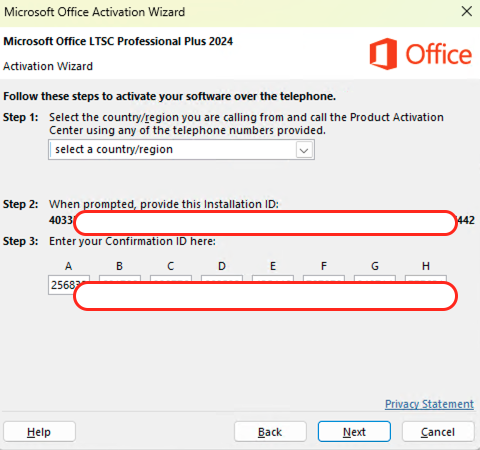Image resolution: width=480 pixels, height=450 pixels.
Task: Focus Confirmation ID field G
Action: click(375, 278)
